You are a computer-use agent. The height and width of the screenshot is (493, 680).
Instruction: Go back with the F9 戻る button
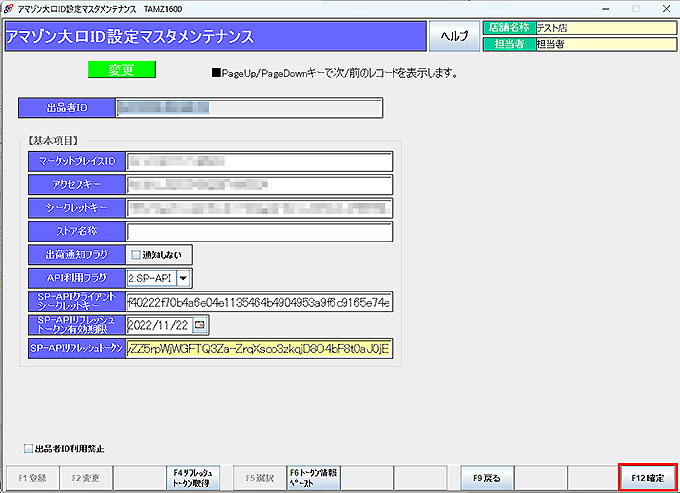[487, 478]
